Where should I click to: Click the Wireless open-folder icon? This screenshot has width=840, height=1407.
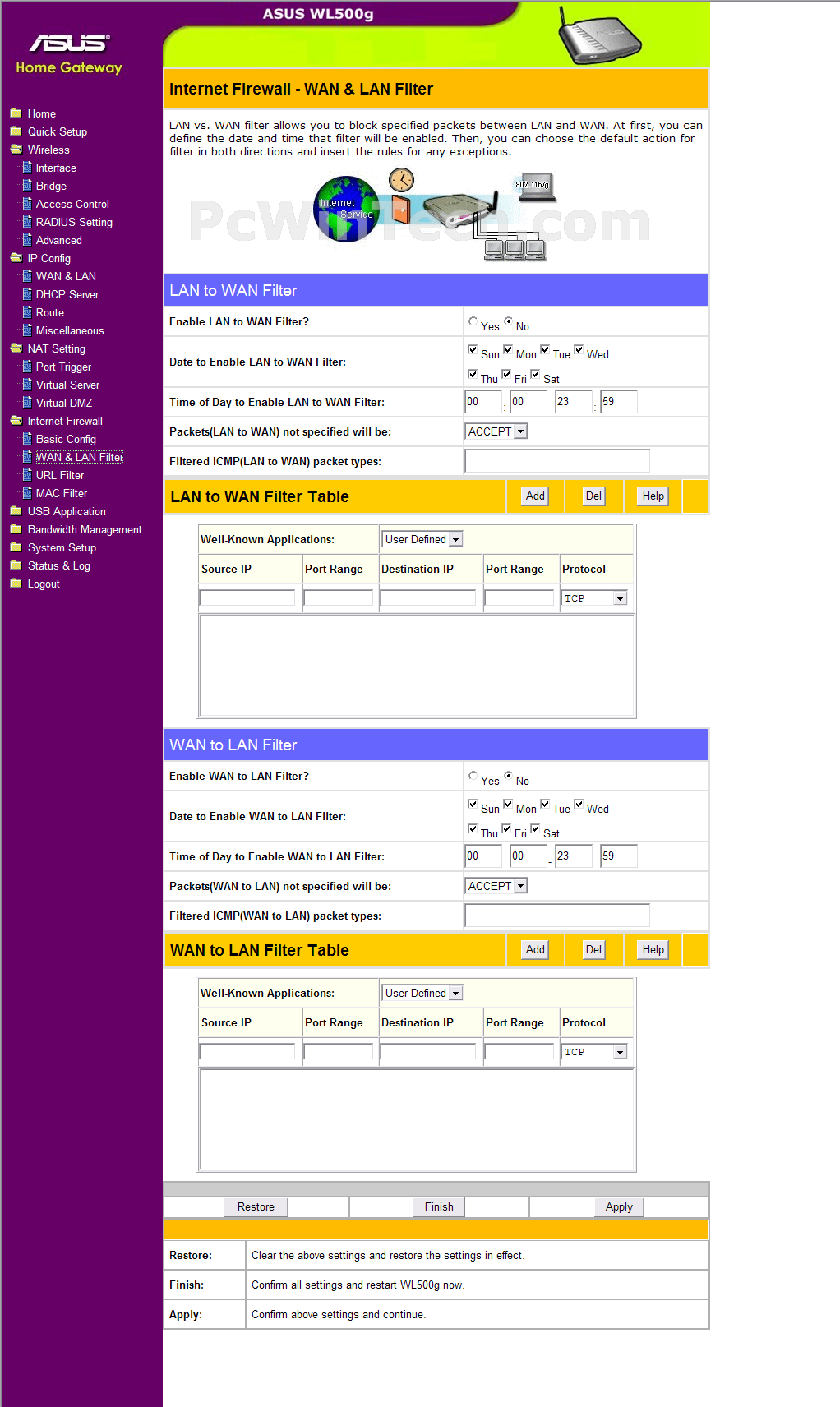coord(16,150)
